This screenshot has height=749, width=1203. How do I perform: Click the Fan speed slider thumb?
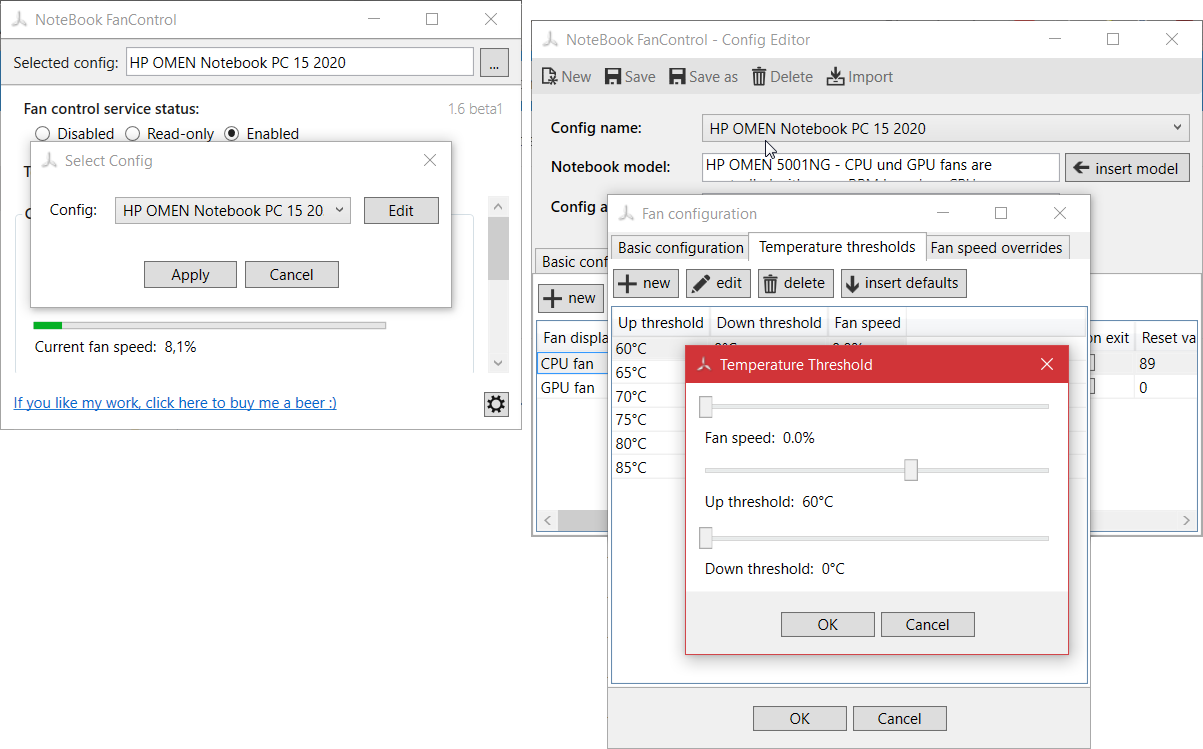click(x=705, y=406)
